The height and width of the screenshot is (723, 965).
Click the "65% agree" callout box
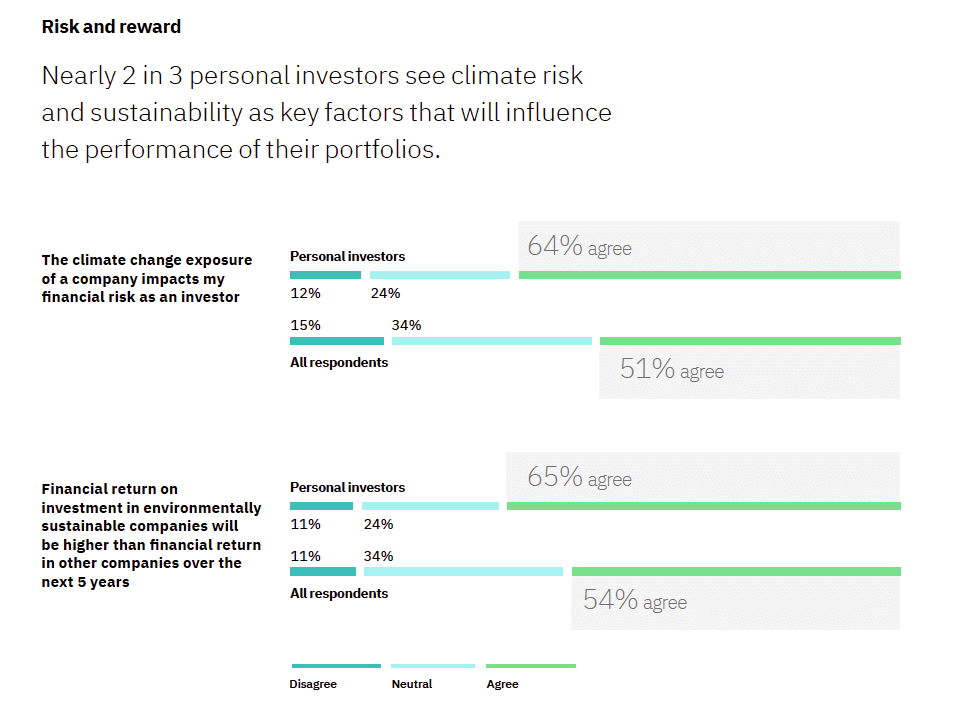click(x=702, y=478)
